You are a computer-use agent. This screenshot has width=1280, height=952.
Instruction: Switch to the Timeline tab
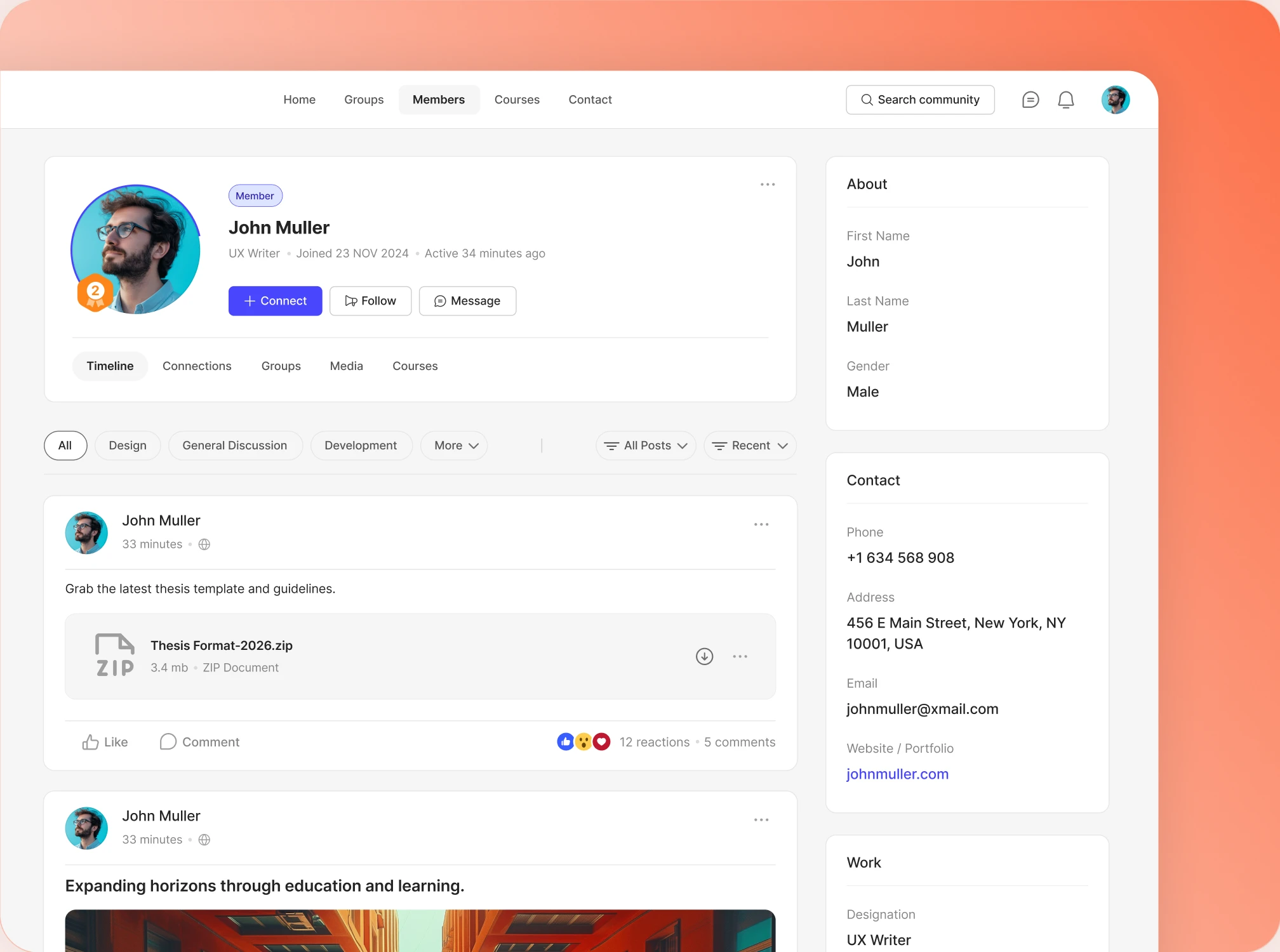tap(110, 366)
